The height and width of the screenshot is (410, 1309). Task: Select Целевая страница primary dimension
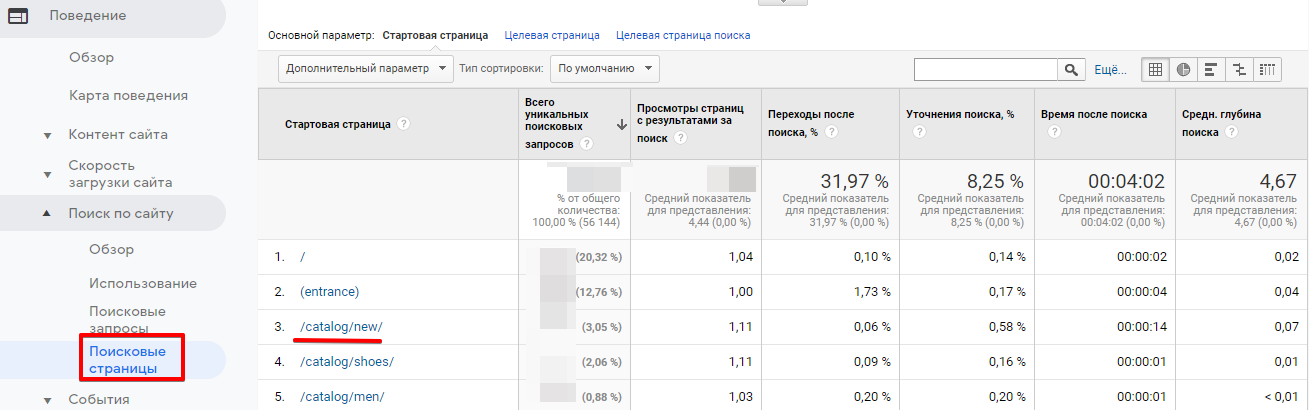click(552, 35)
